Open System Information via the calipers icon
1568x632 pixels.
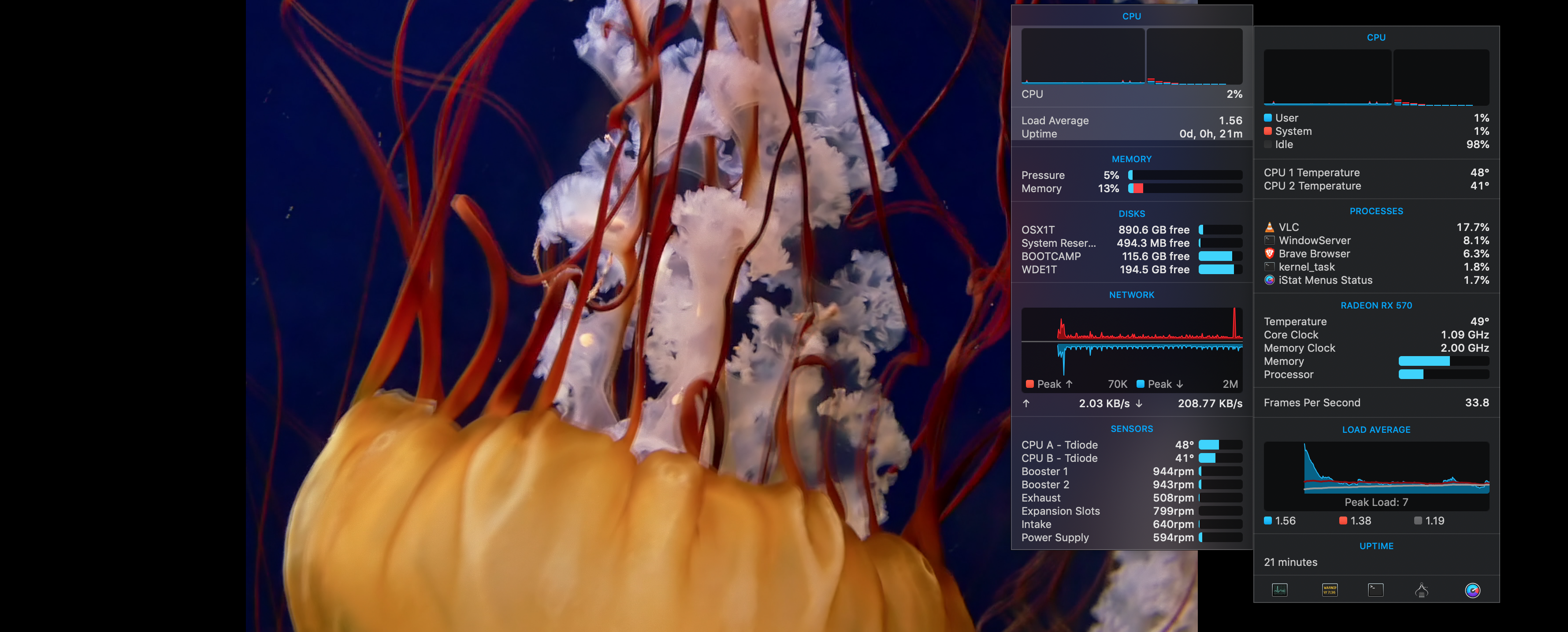coord(1422,589)
